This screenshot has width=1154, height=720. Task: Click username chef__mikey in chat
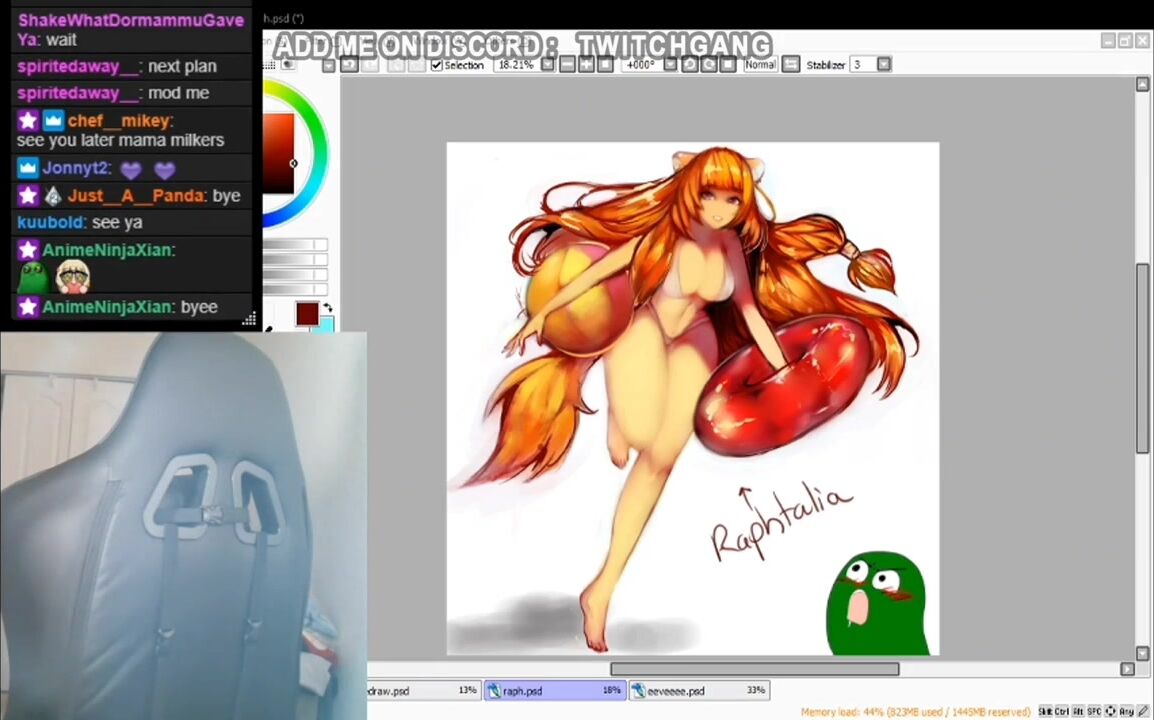[x=120, y=121]
